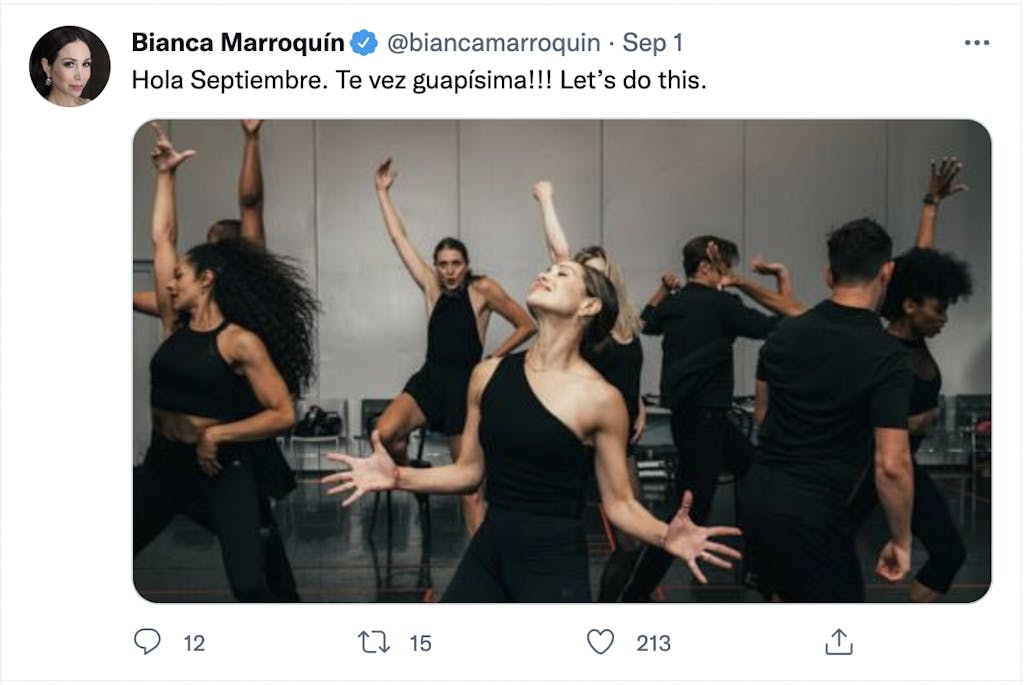Click the center dancer in the photo
Viewport: 1024px width, 685px height.
(x=545, y=420)
